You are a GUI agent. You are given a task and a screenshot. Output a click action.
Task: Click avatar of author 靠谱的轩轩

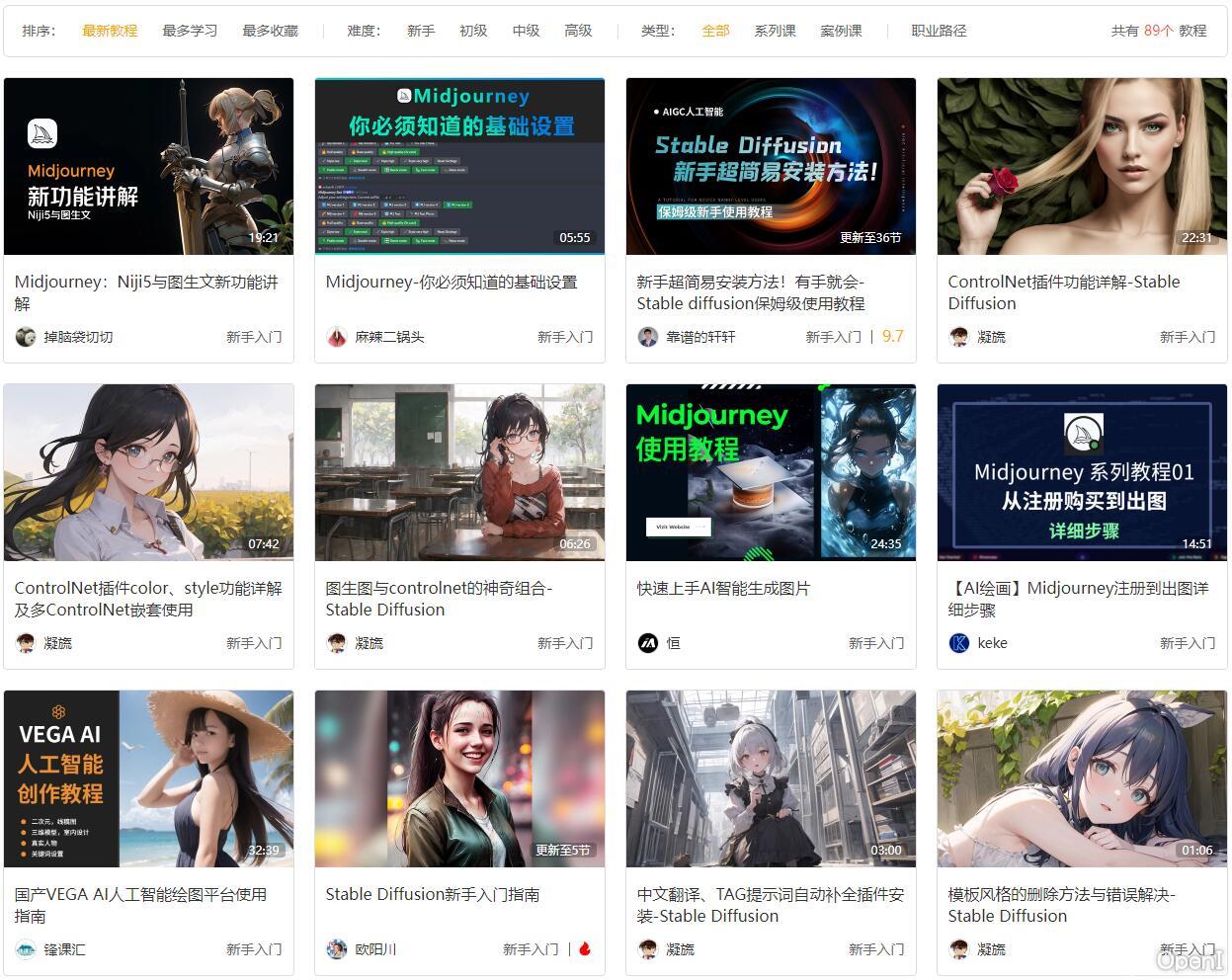coord(648,337)
